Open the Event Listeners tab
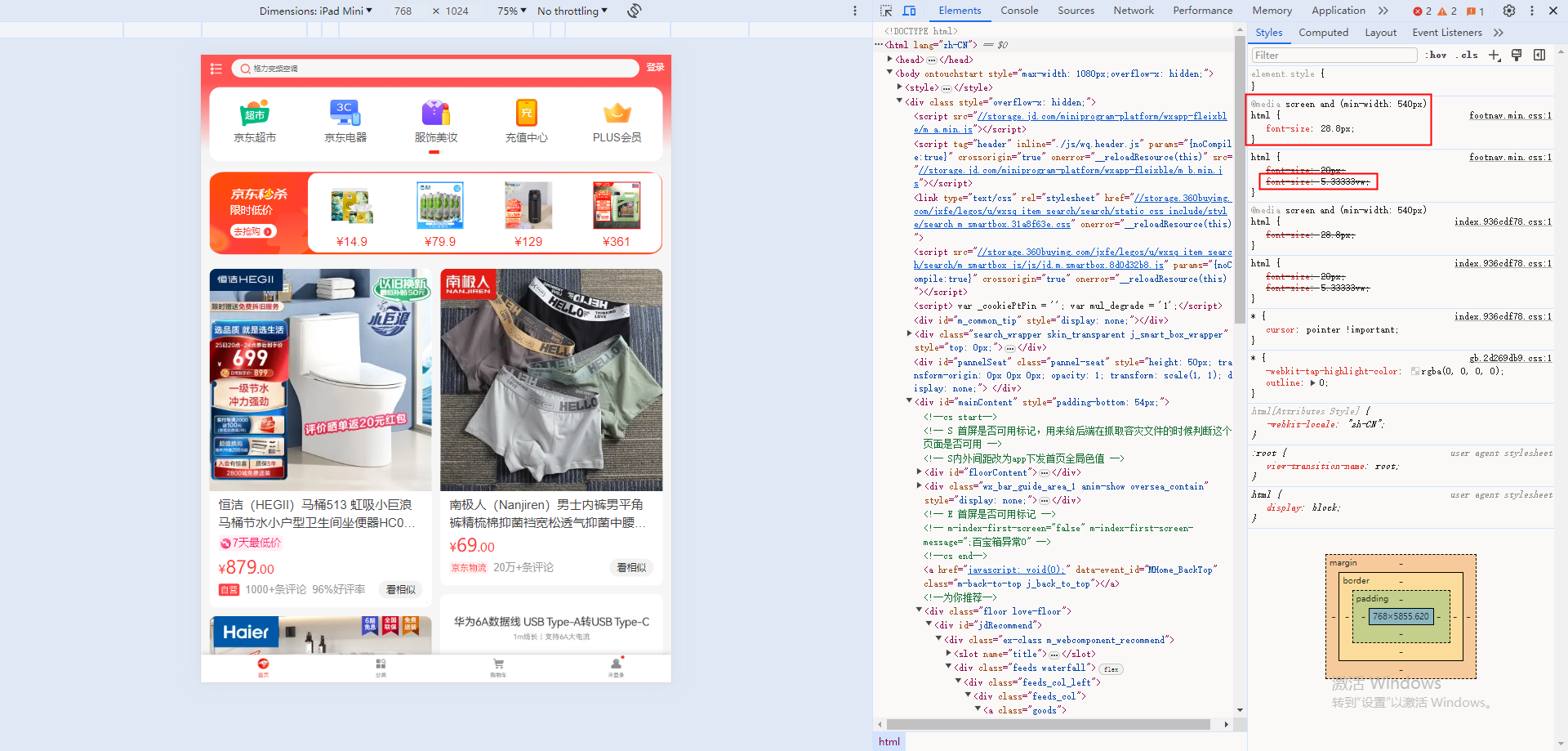Screen dimensions: 1568x751 coord(1446,33)
